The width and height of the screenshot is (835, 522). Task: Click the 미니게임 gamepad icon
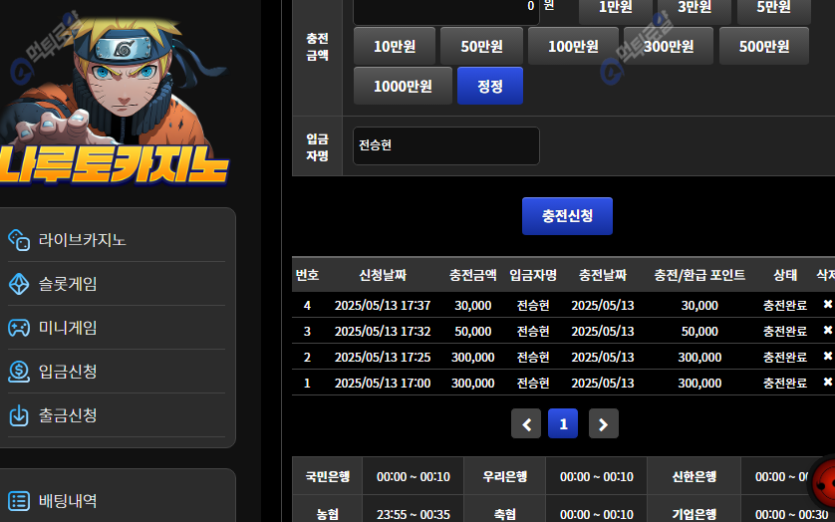point(19,328)
